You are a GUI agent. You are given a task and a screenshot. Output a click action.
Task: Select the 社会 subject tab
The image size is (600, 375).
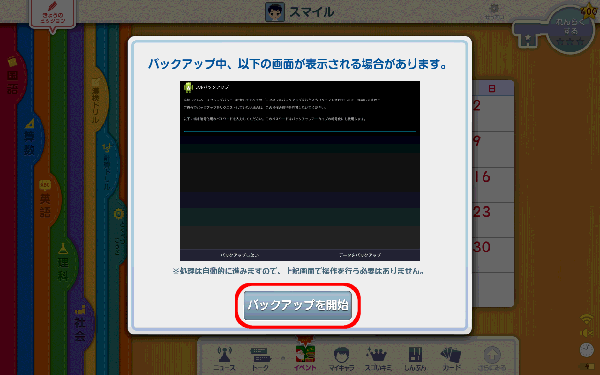(x=80, y=324)
